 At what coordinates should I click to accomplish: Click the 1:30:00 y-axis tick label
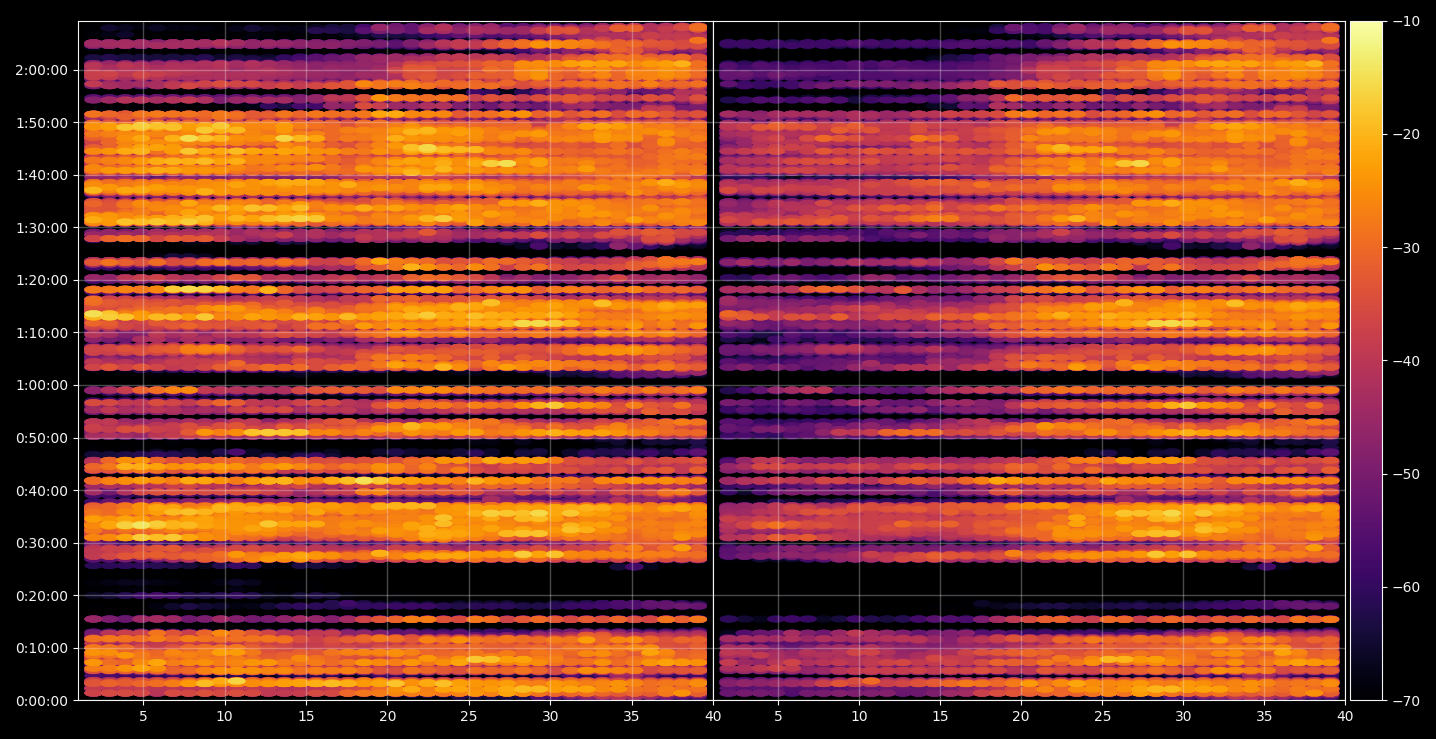42,228
